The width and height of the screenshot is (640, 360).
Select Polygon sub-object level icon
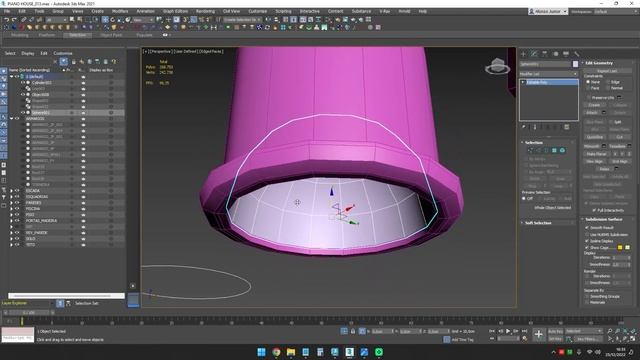click(x=554, y=151)
